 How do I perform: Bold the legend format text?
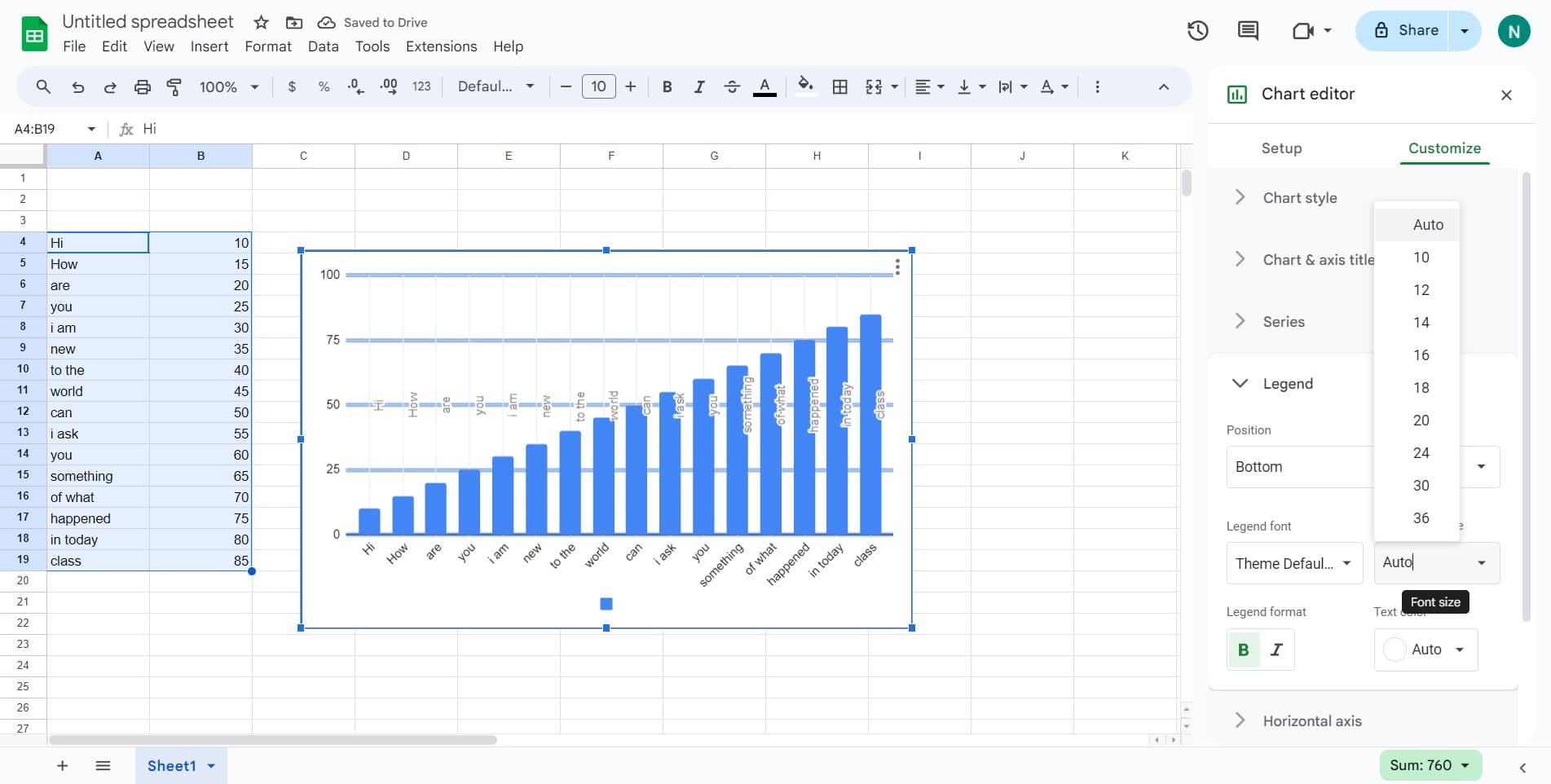(1243, 650)
